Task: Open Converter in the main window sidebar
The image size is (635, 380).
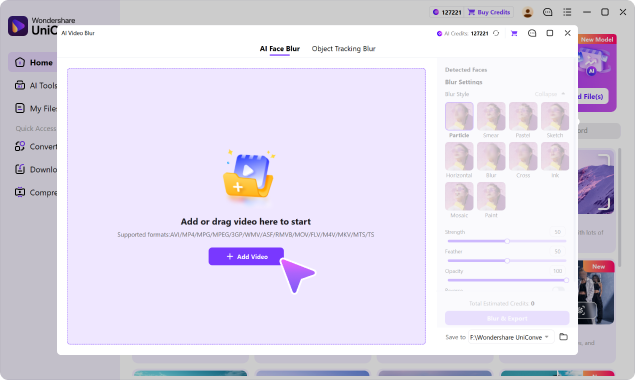Action: pyautogui.click(x=36, y=146)
